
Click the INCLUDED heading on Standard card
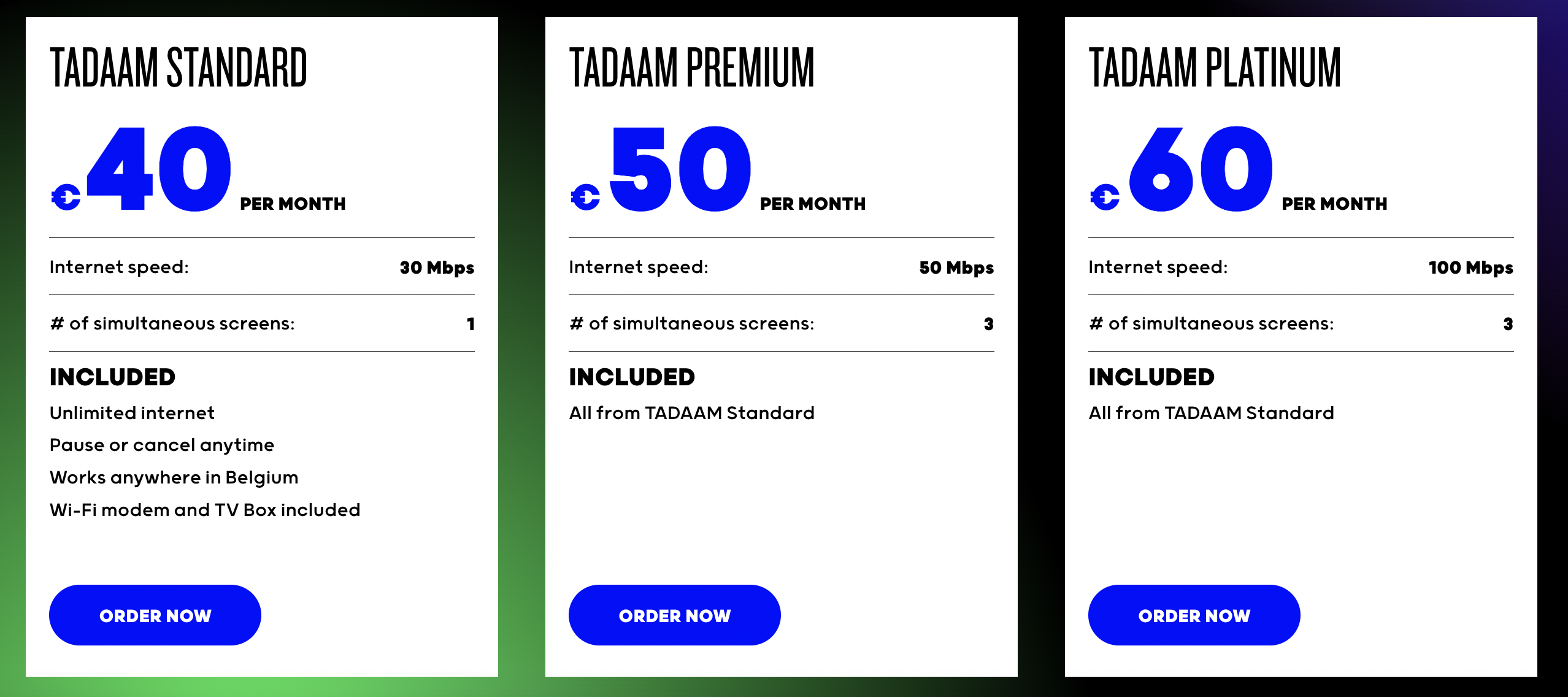click(x=112, y=376)
